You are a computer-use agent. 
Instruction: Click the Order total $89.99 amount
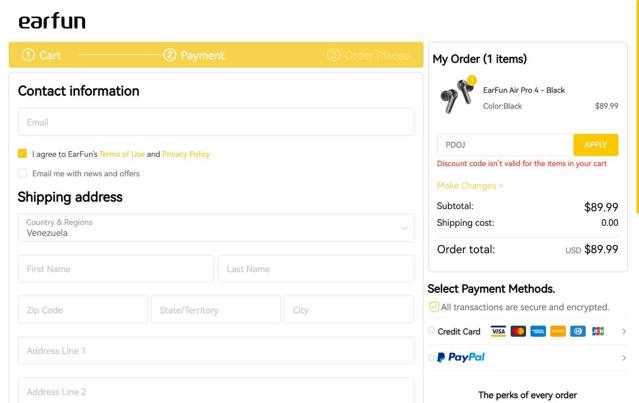601,249
